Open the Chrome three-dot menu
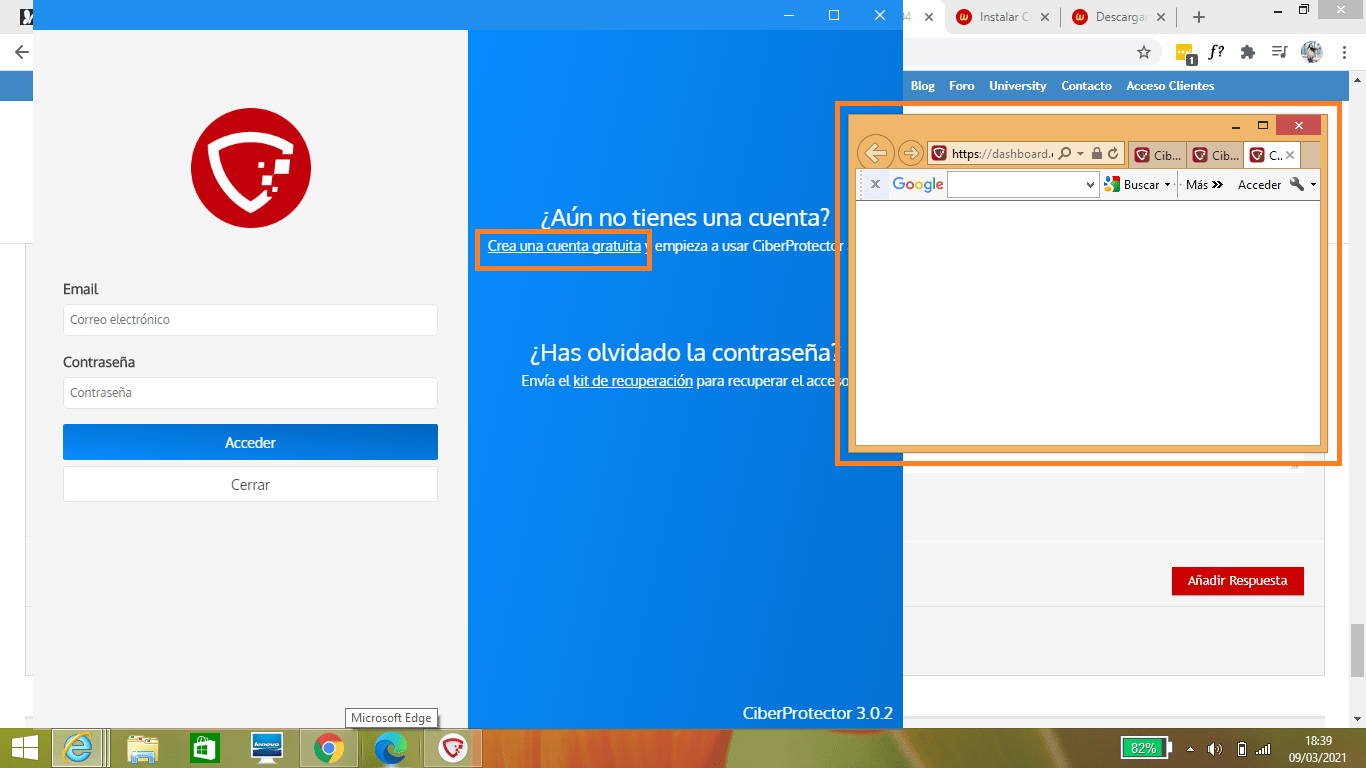Image resolution: width=1366 pixels, height=768 pixels. tap(1342, 52)
